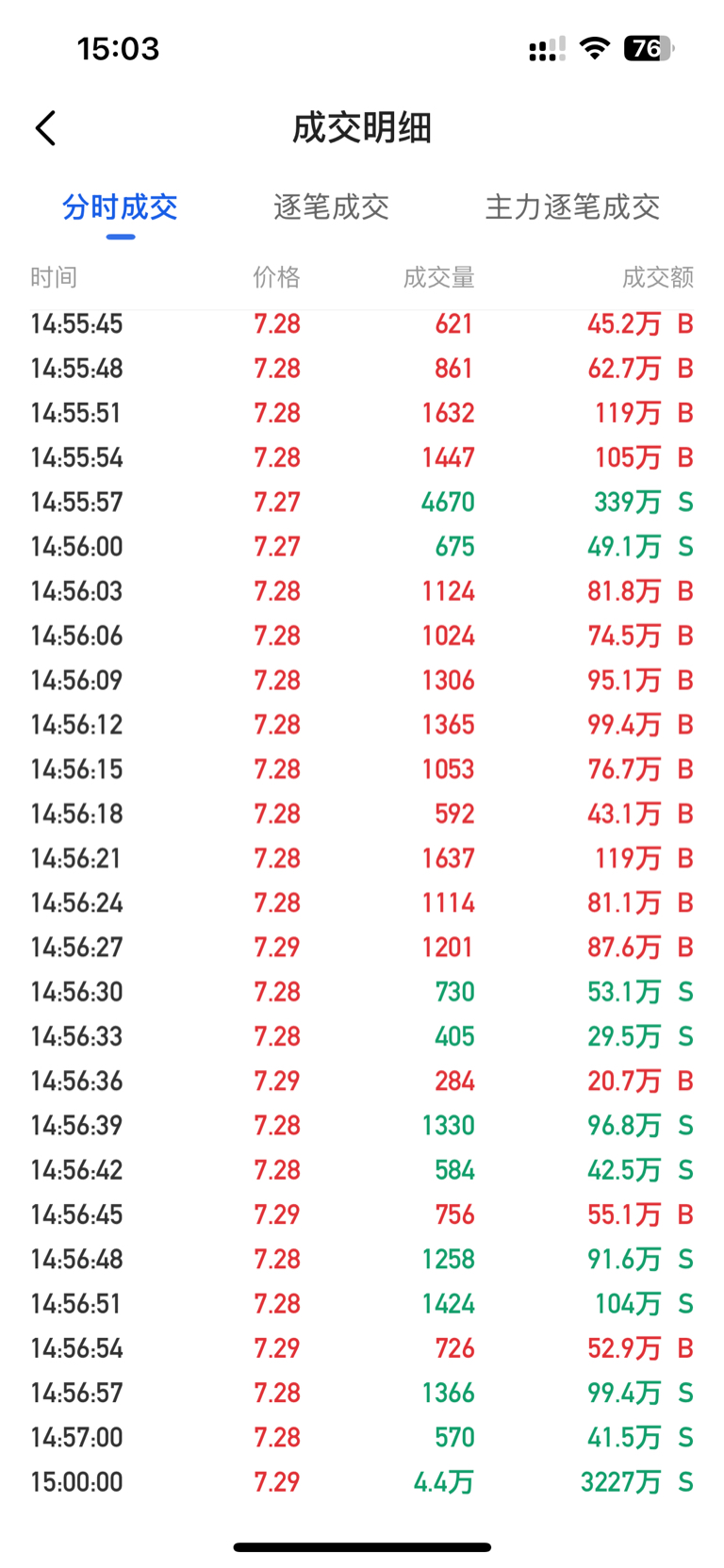Open the 主力逐笔成交 tab
Viewport: 724px width, 1568px height.
(x=572, y=206)
